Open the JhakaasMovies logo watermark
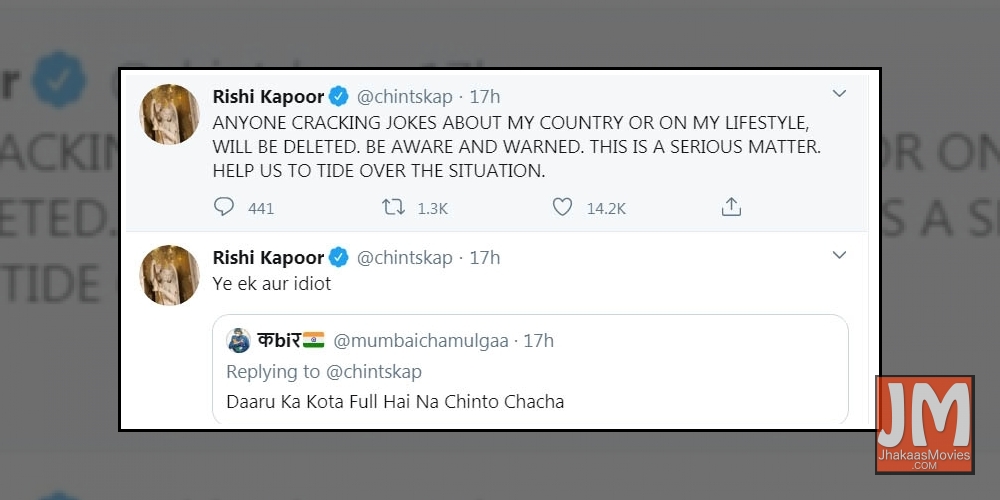 pos(924,424)
